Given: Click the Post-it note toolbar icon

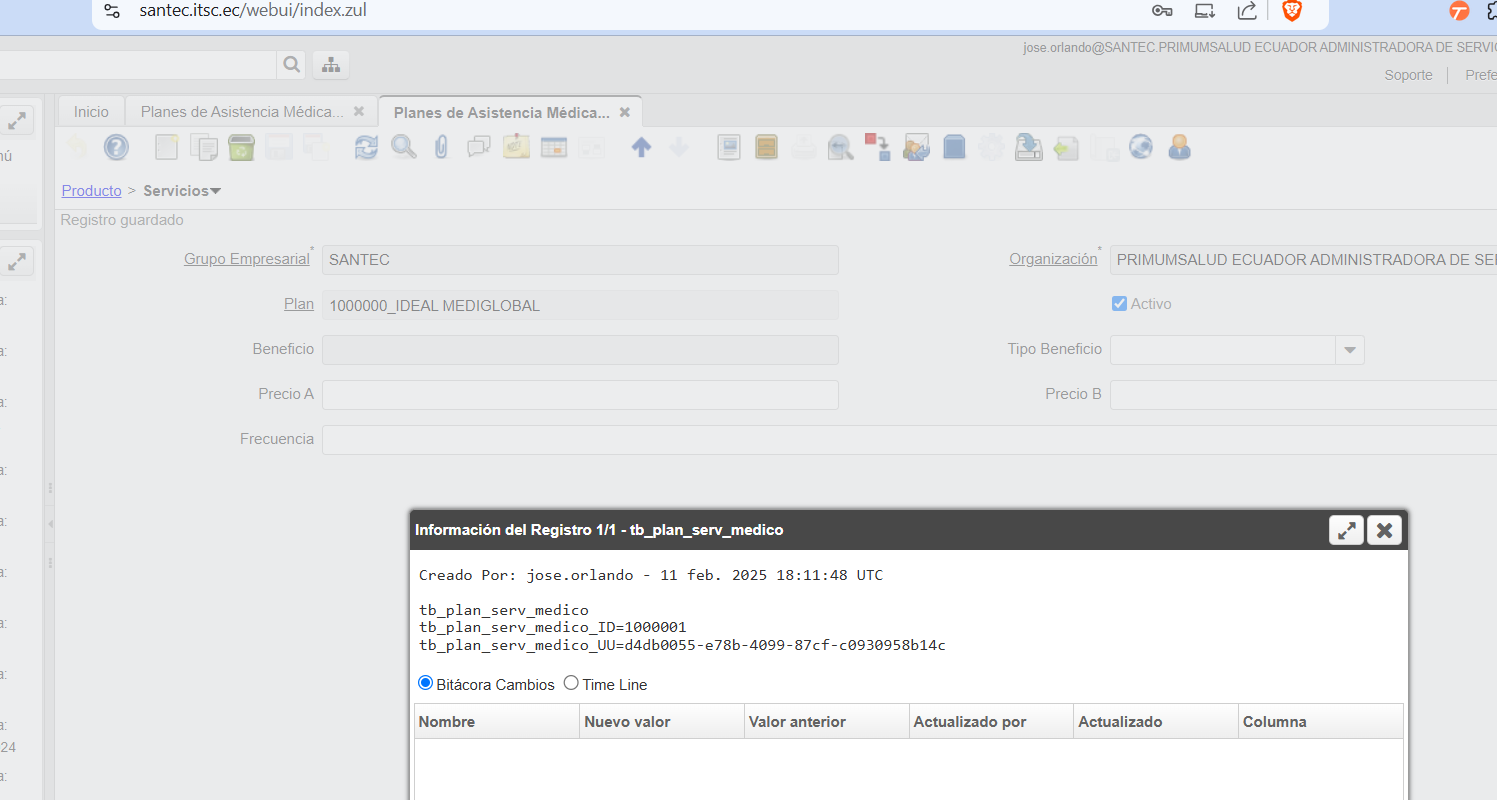Looking at the screenshot, I should (x=516, y=148).
